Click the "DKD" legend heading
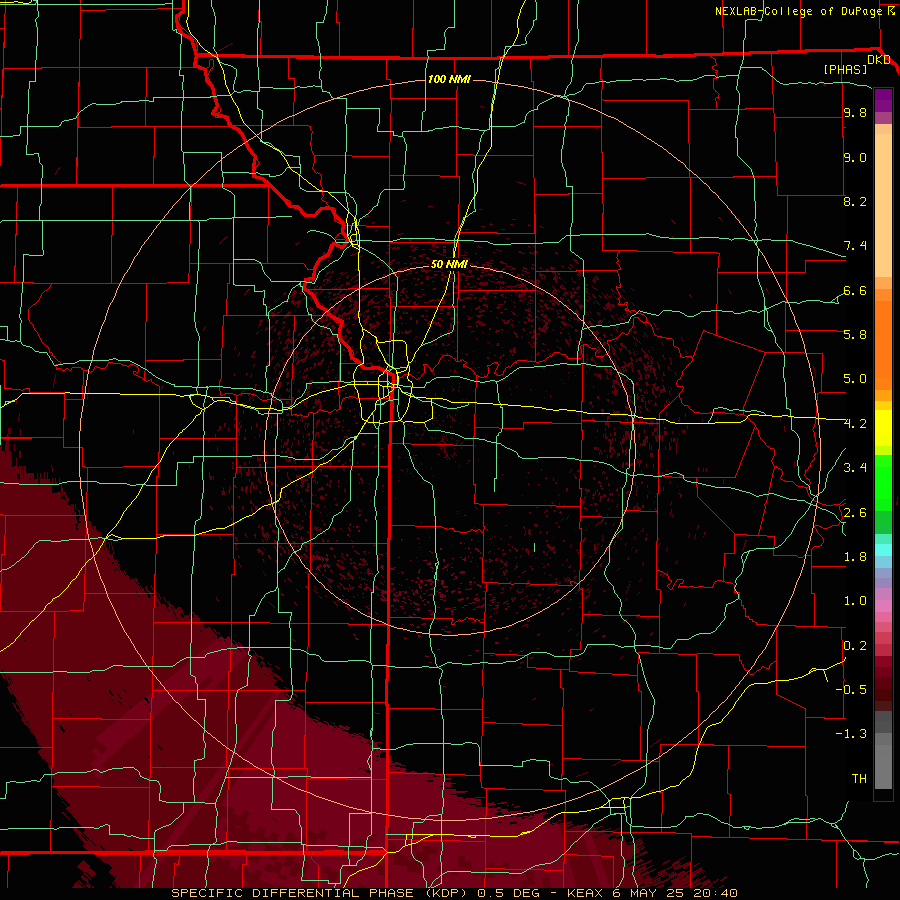The width and height of the screenshot is (900, 900). [879, 60]
